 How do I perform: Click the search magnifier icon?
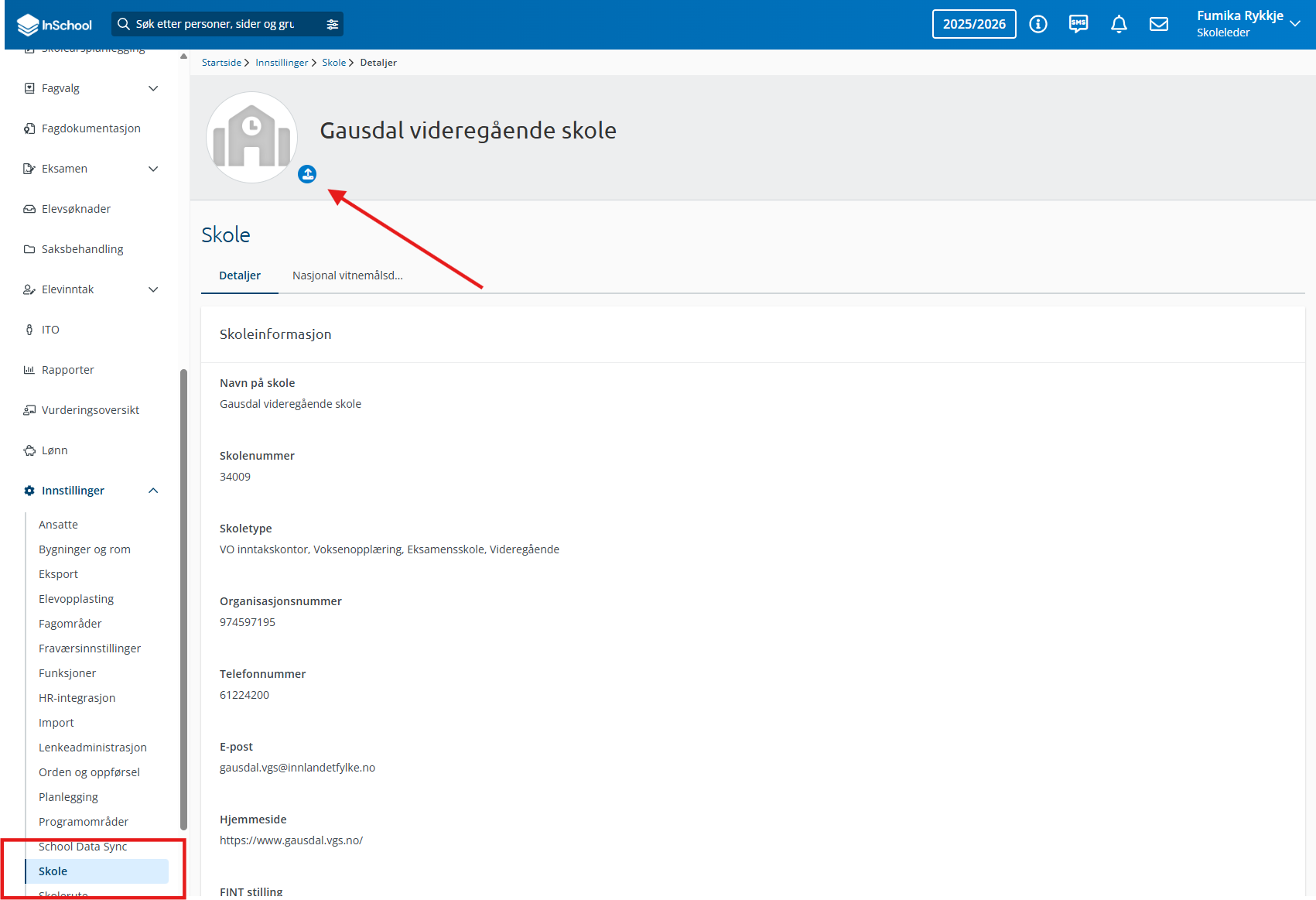pos(124,24)
